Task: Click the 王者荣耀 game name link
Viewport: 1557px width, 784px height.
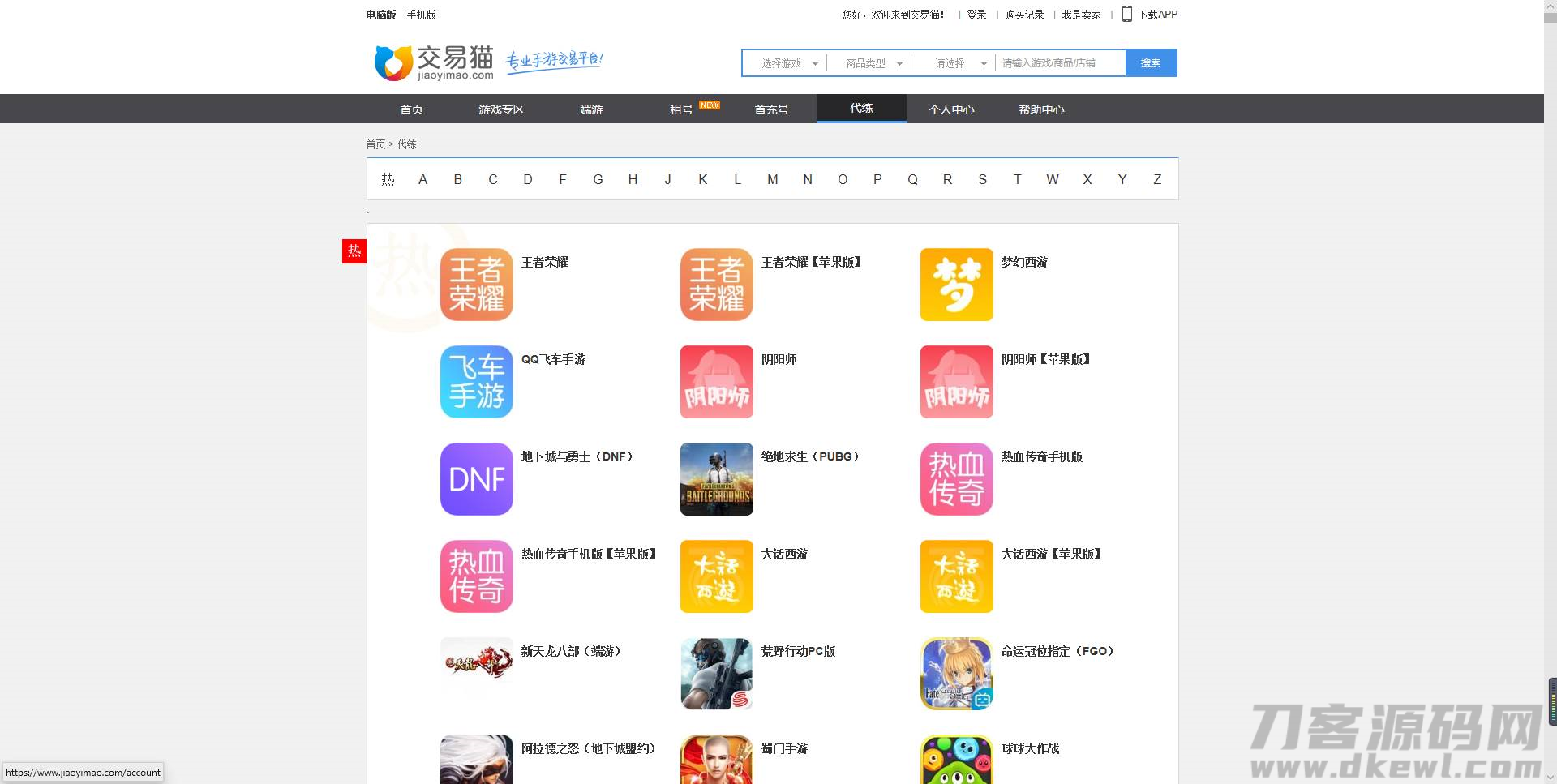Action: coord(544,262)
